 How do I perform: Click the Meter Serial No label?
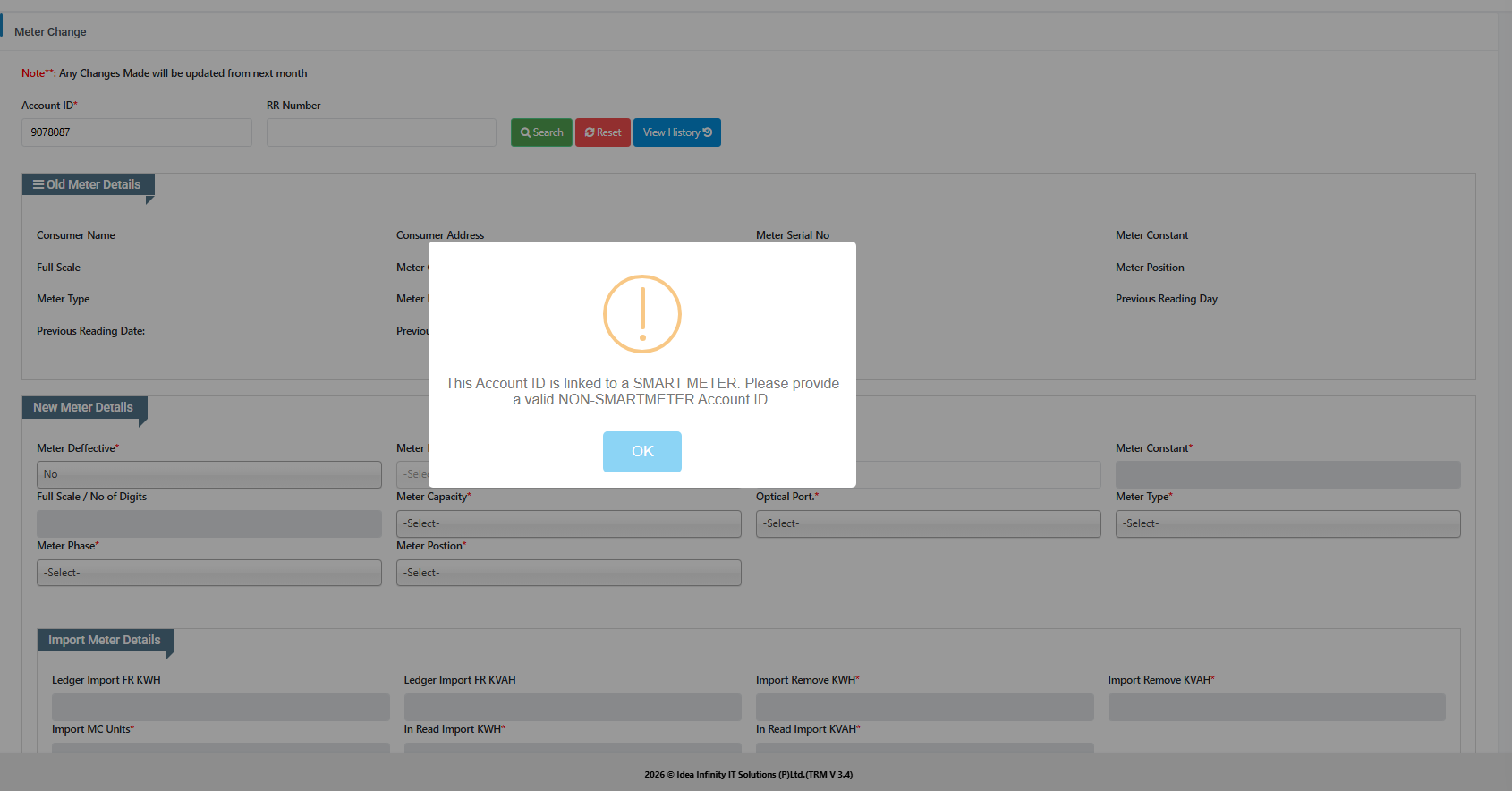click(x=793, y=235)
